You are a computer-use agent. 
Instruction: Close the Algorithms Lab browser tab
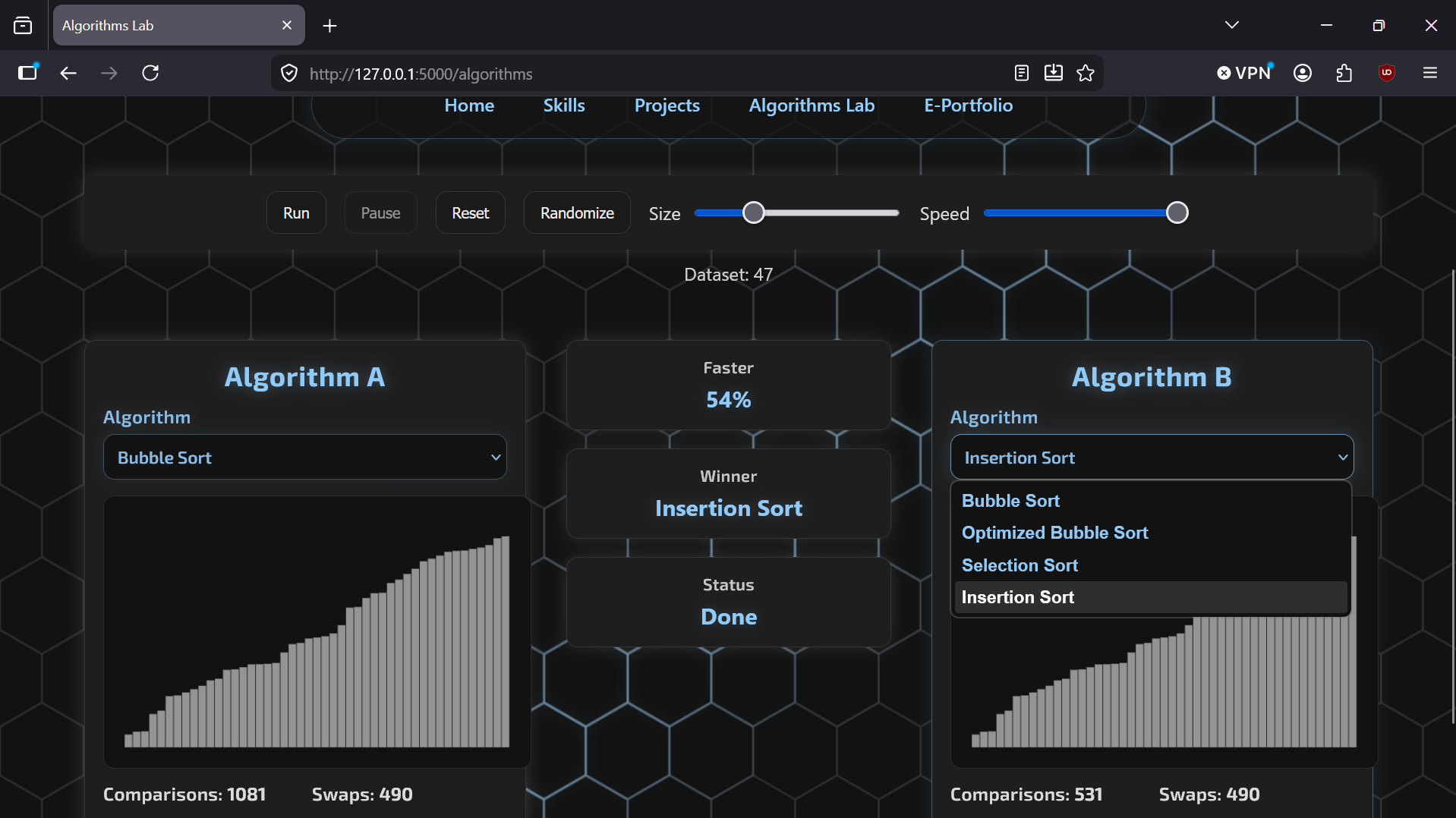coord(287,26)
